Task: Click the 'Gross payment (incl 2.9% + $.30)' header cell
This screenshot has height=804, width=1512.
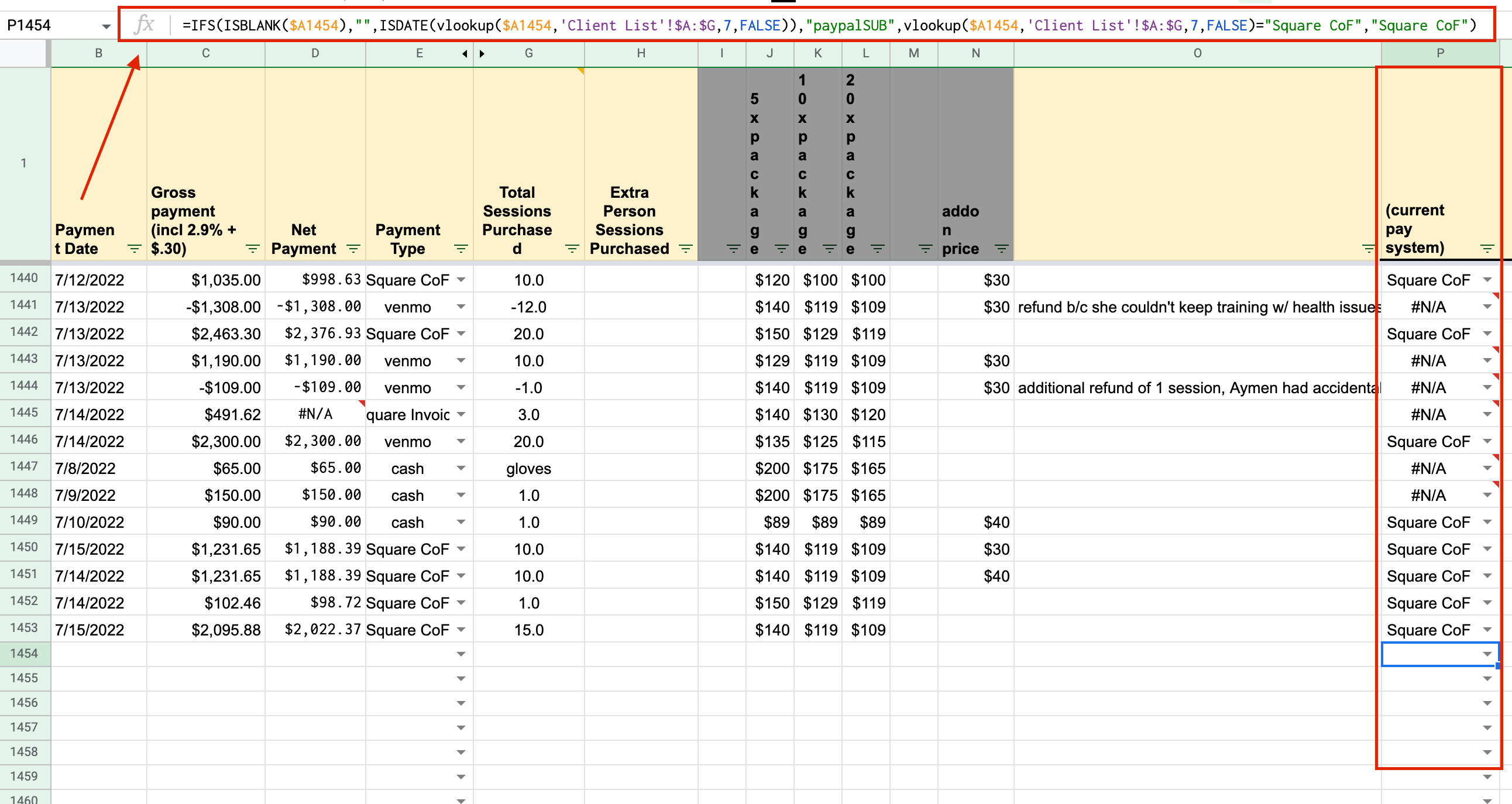Action: (x=206, y=164)
